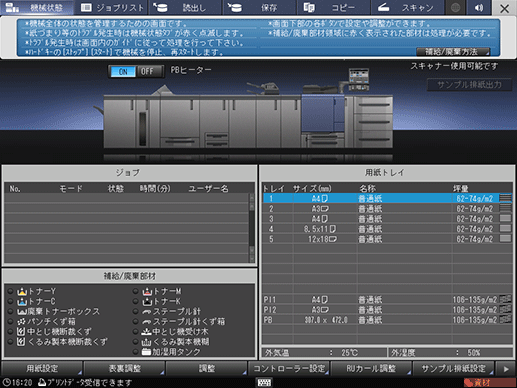Click the トナーM status indicator

135,291
